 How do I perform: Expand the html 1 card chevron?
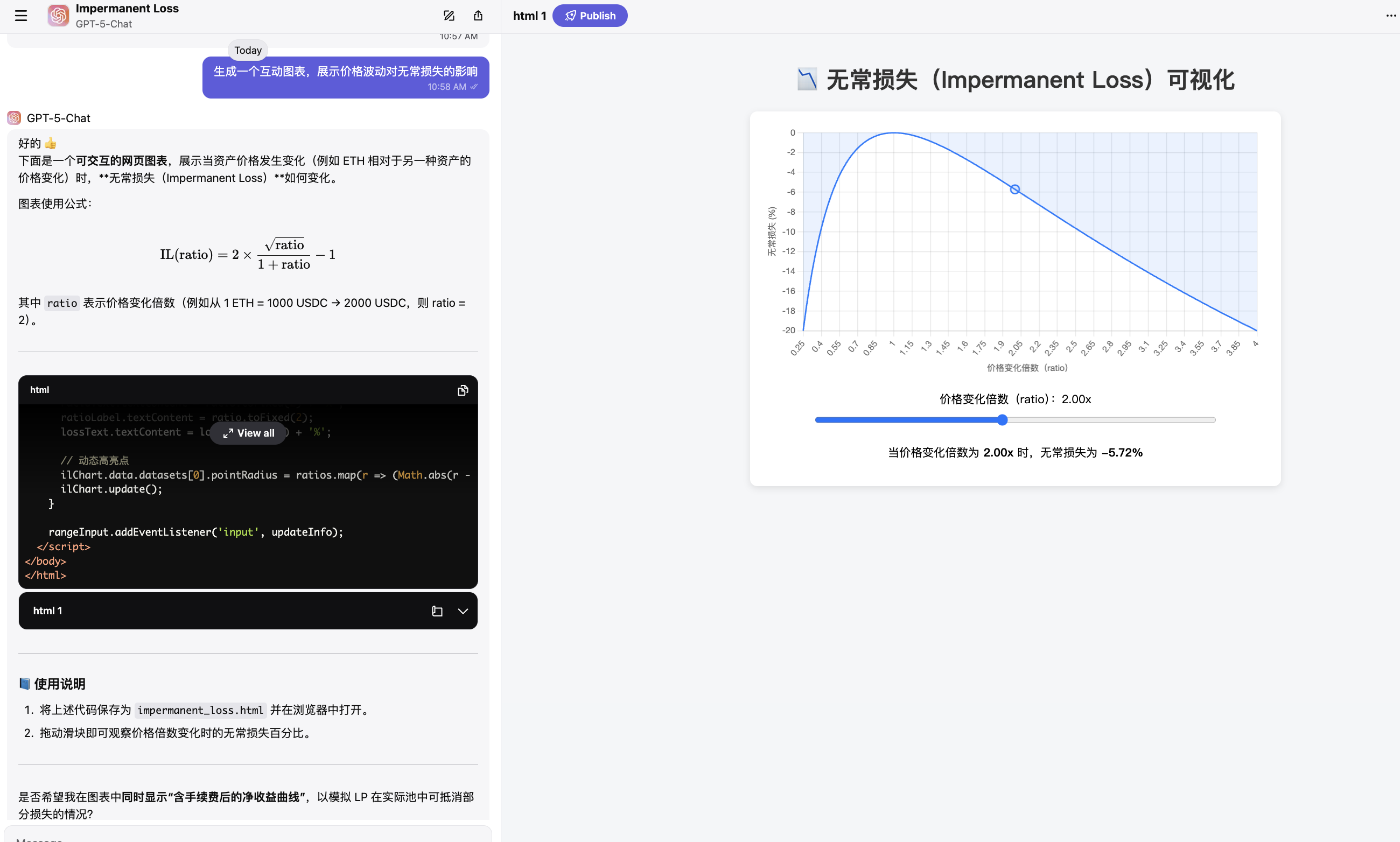tap(463, 611)
